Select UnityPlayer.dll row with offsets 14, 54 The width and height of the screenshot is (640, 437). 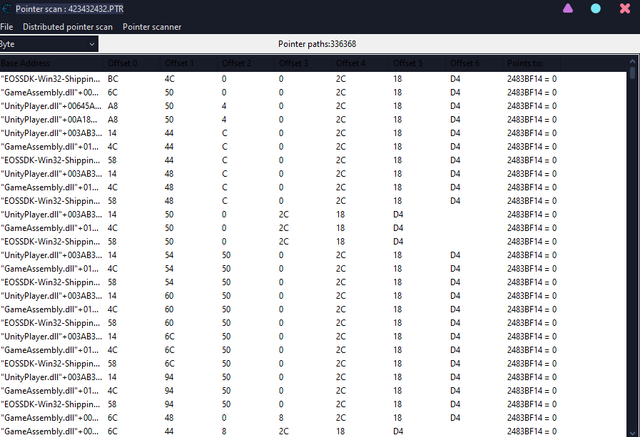coord(313,255)
